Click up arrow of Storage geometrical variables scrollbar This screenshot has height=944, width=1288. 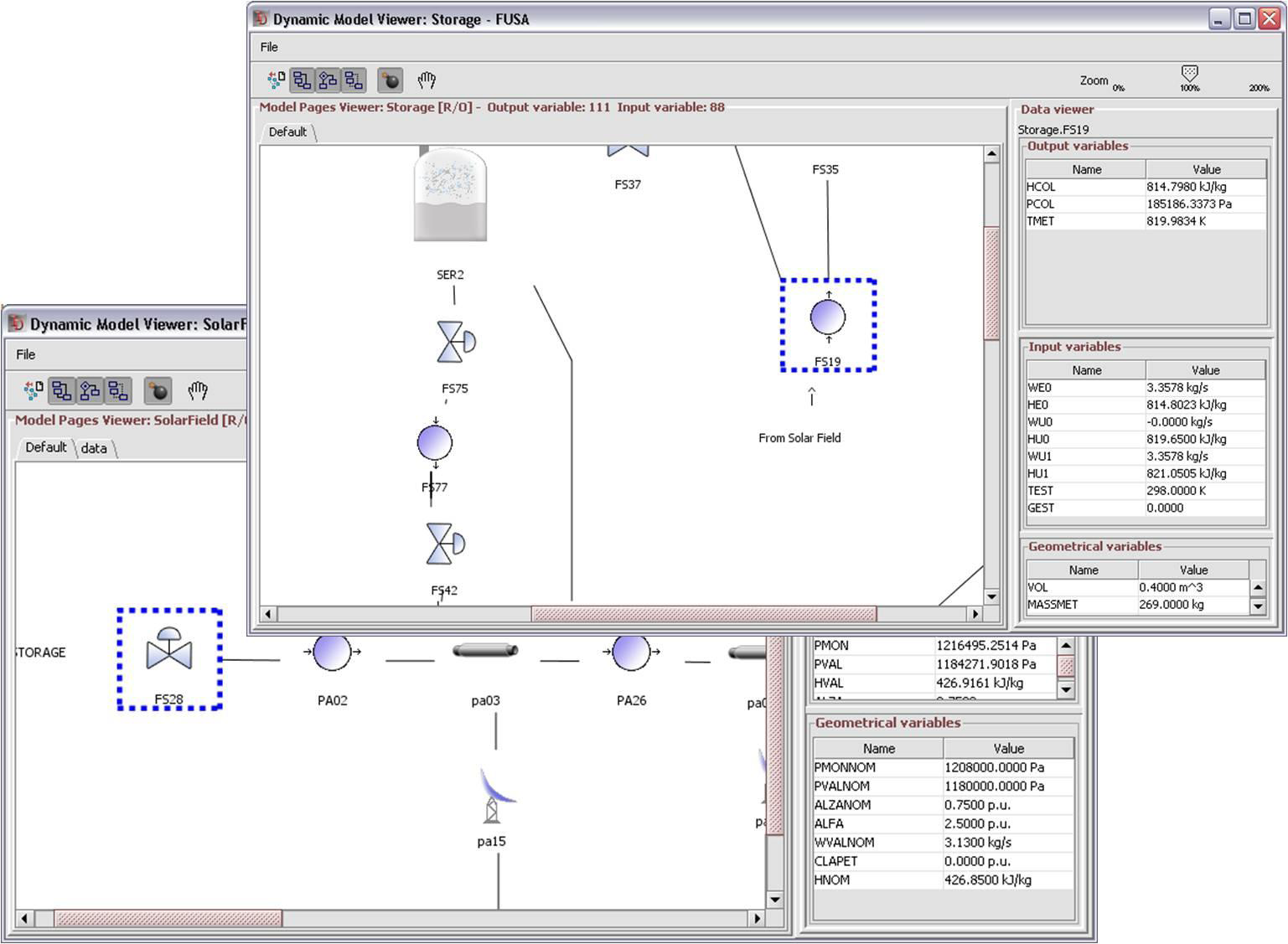pyautogui.click(x=1258, y=587)
